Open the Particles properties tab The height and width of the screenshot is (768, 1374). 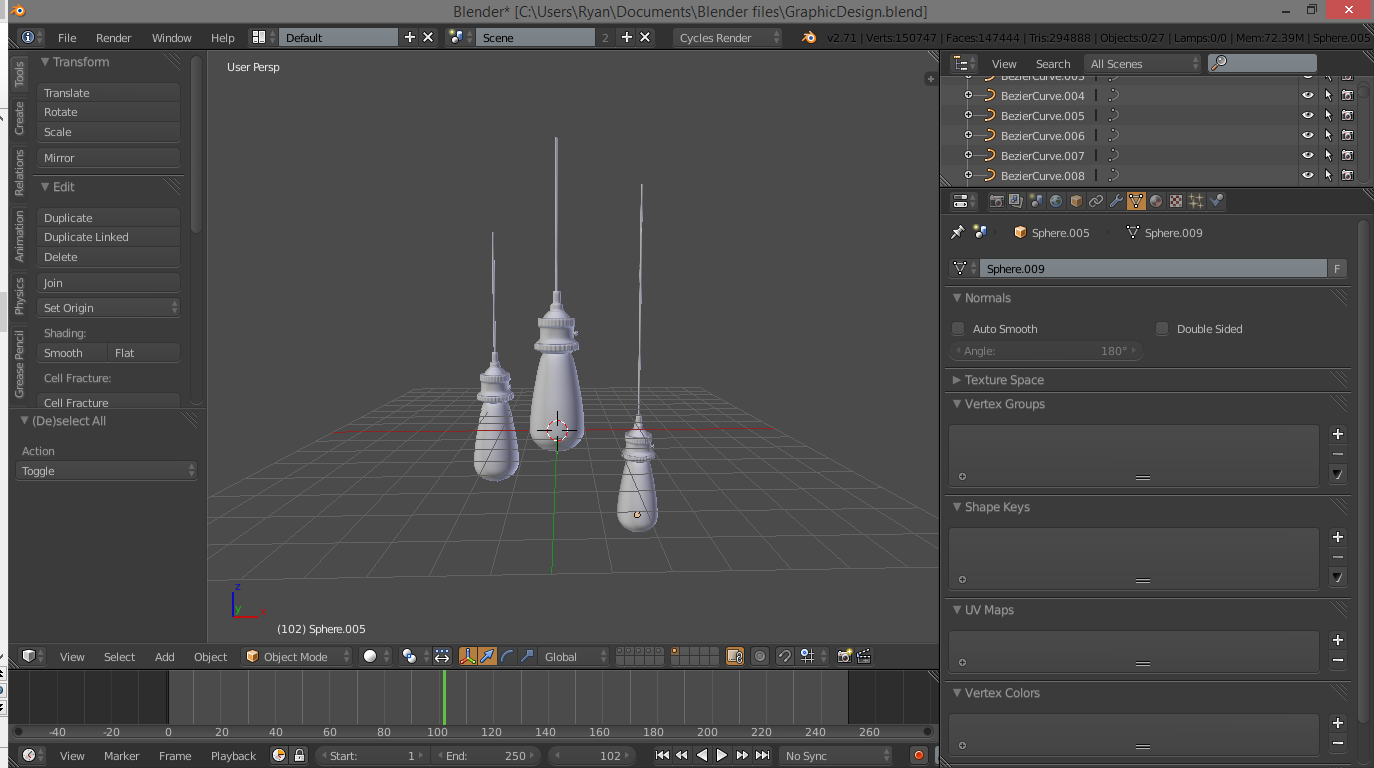1196,201
